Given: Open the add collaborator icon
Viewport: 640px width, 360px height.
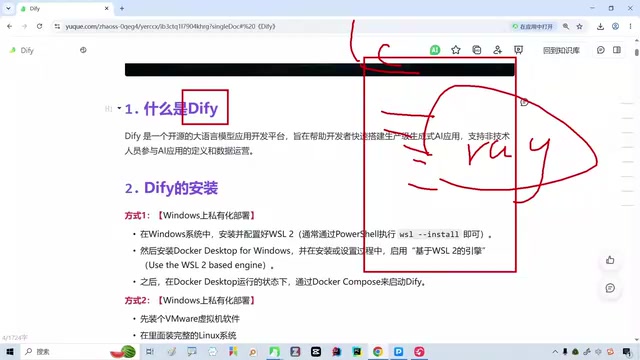Looking at the screenshot, I should pos(497,50).
